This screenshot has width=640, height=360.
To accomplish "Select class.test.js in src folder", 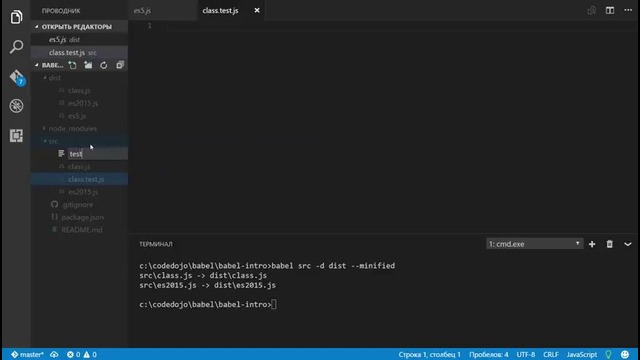I will (x=80, y=179).
